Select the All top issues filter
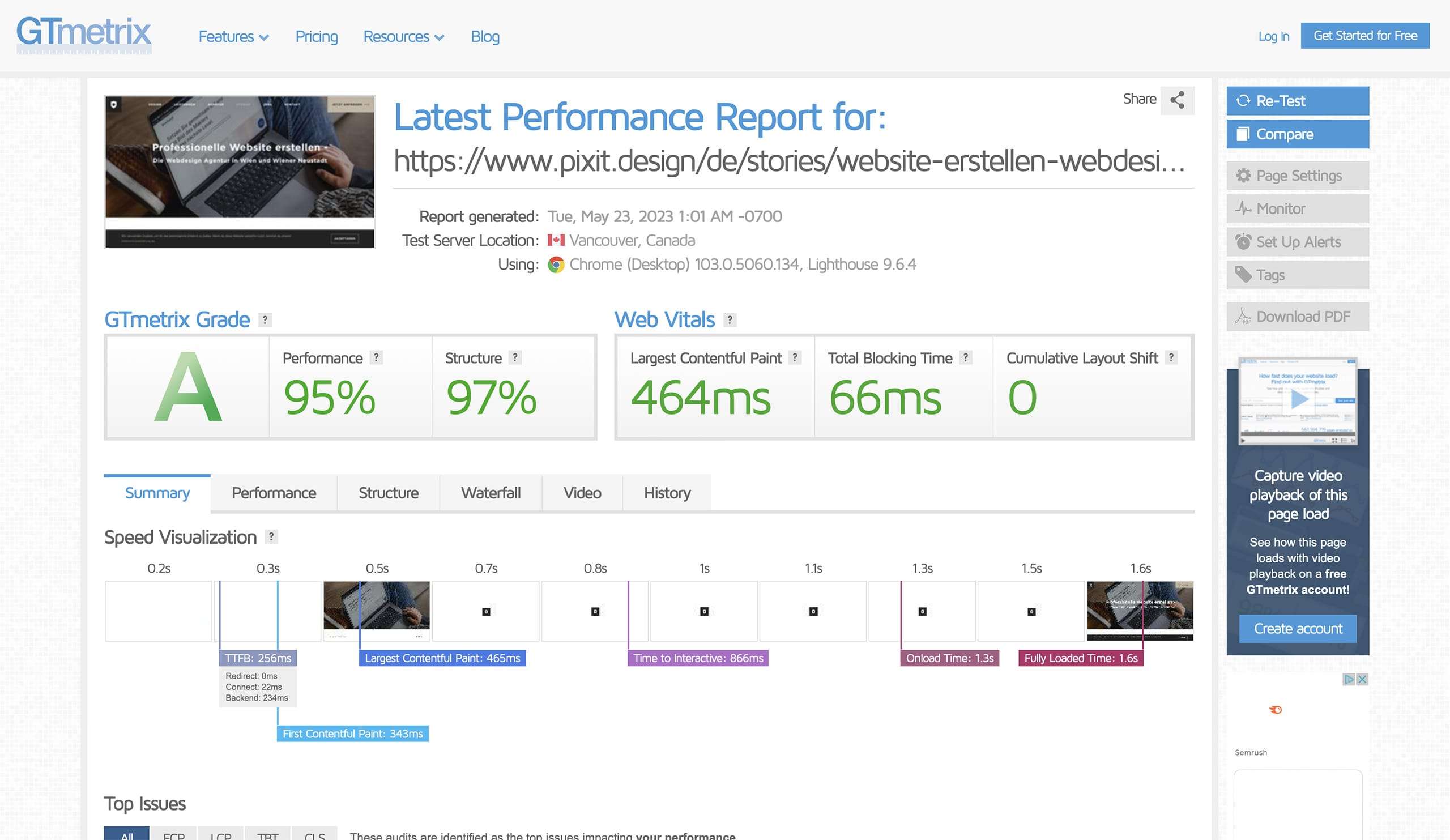The height and width of the screenshot is (840, 1450). [x=126, y=834]
